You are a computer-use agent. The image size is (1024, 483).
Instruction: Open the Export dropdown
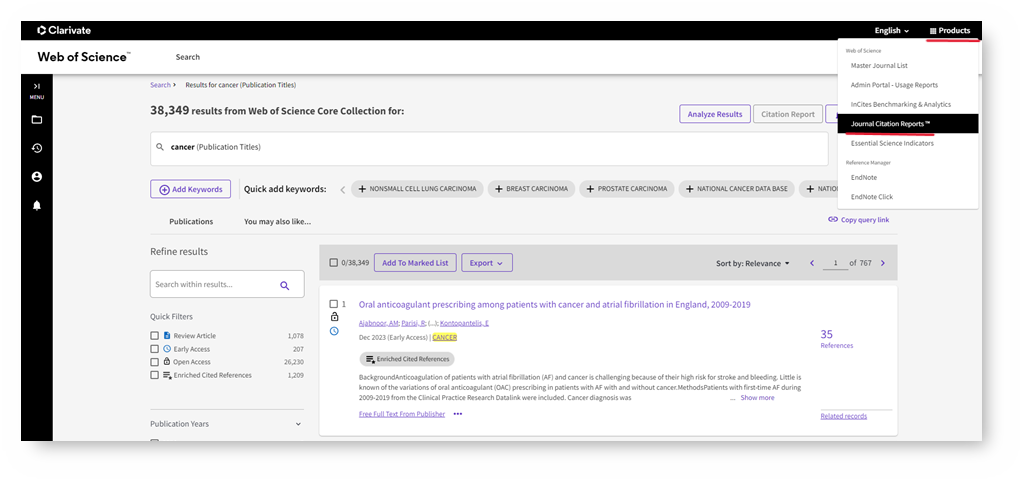click(x=487, y=263)
